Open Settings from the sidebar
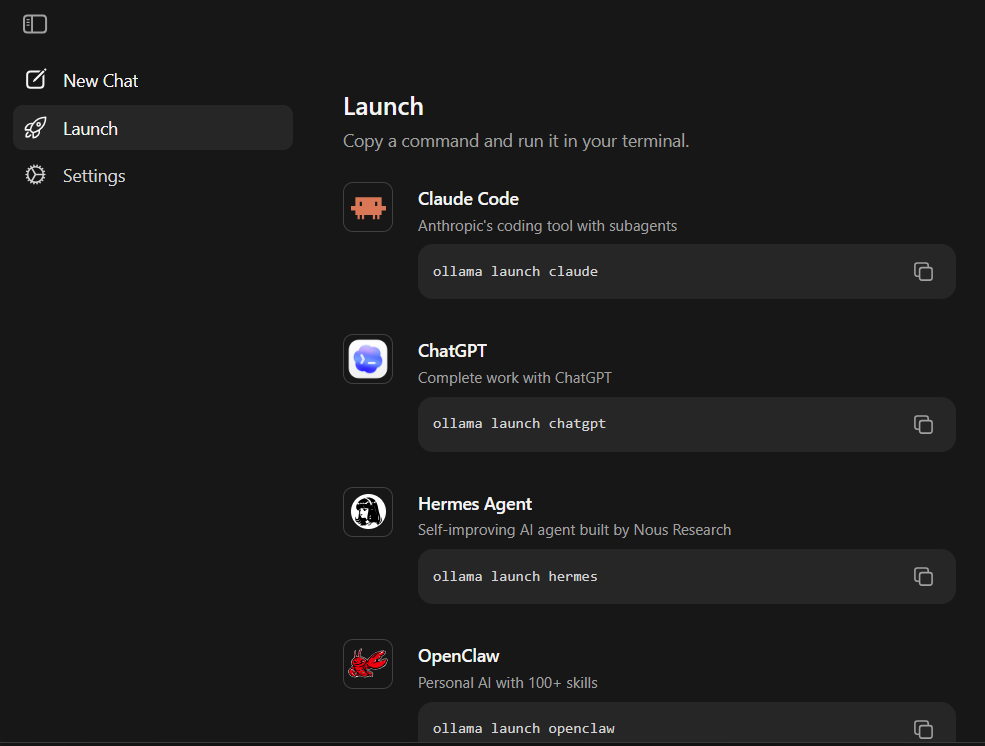This screenshot has height=746, width=985. click(x=153, y=176)
